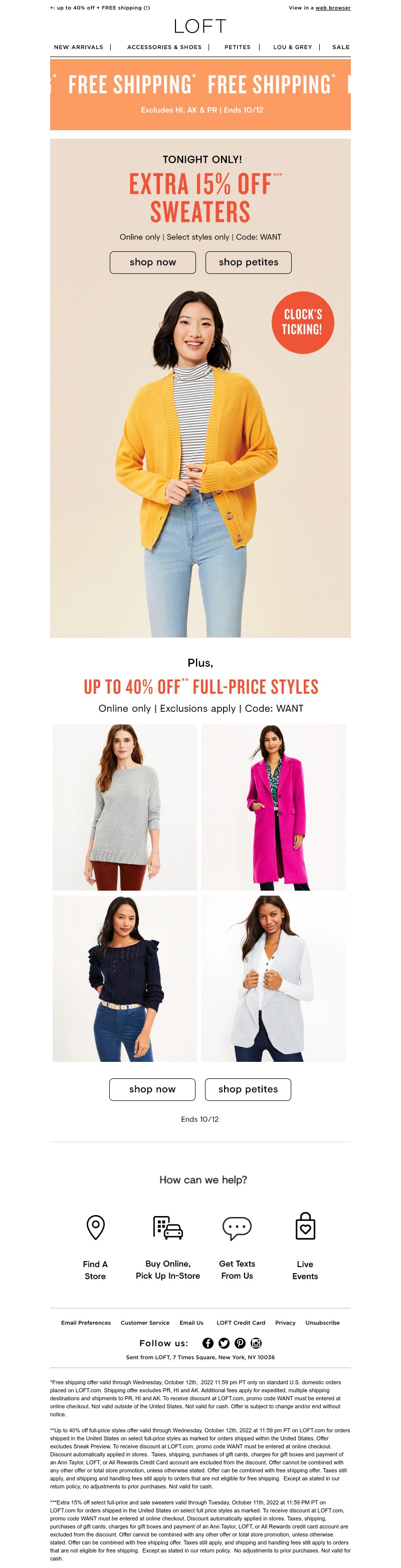Select the gray sweater product image
The width and height of the screenshot is (401, 1568).
click(x=124, y=807)
